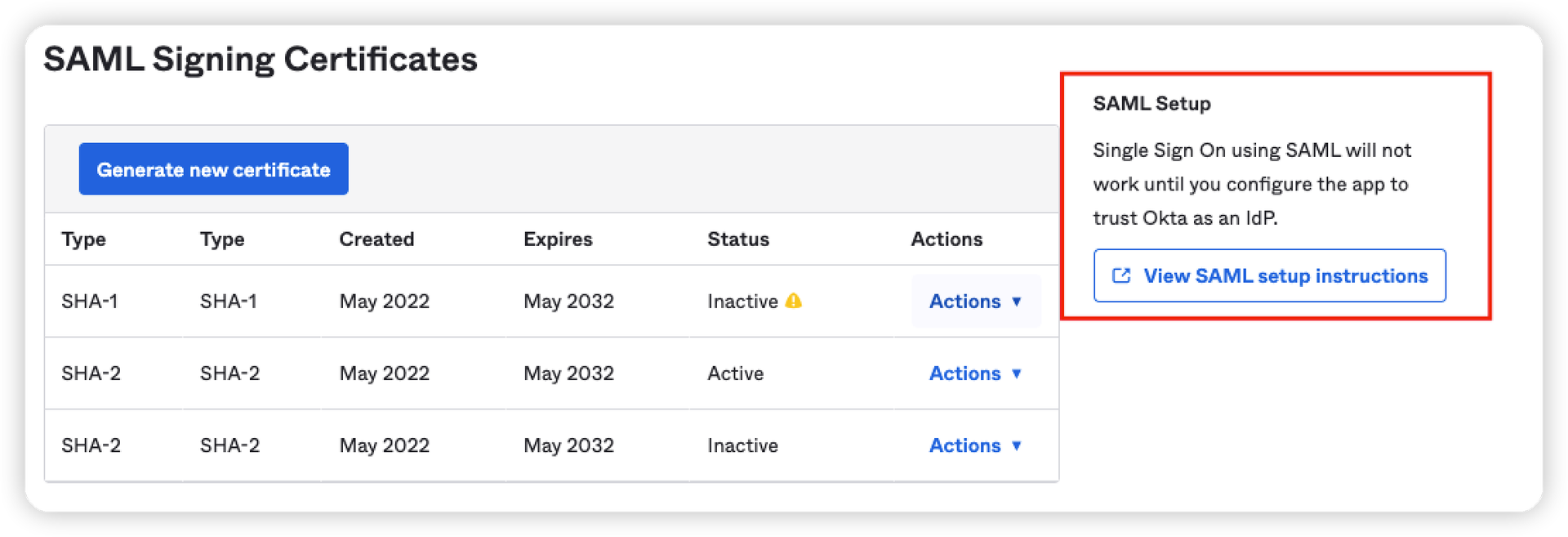
Task: Click the SAML Setup panel heading
Action: pyautogui.click(x=1152, y=103)
